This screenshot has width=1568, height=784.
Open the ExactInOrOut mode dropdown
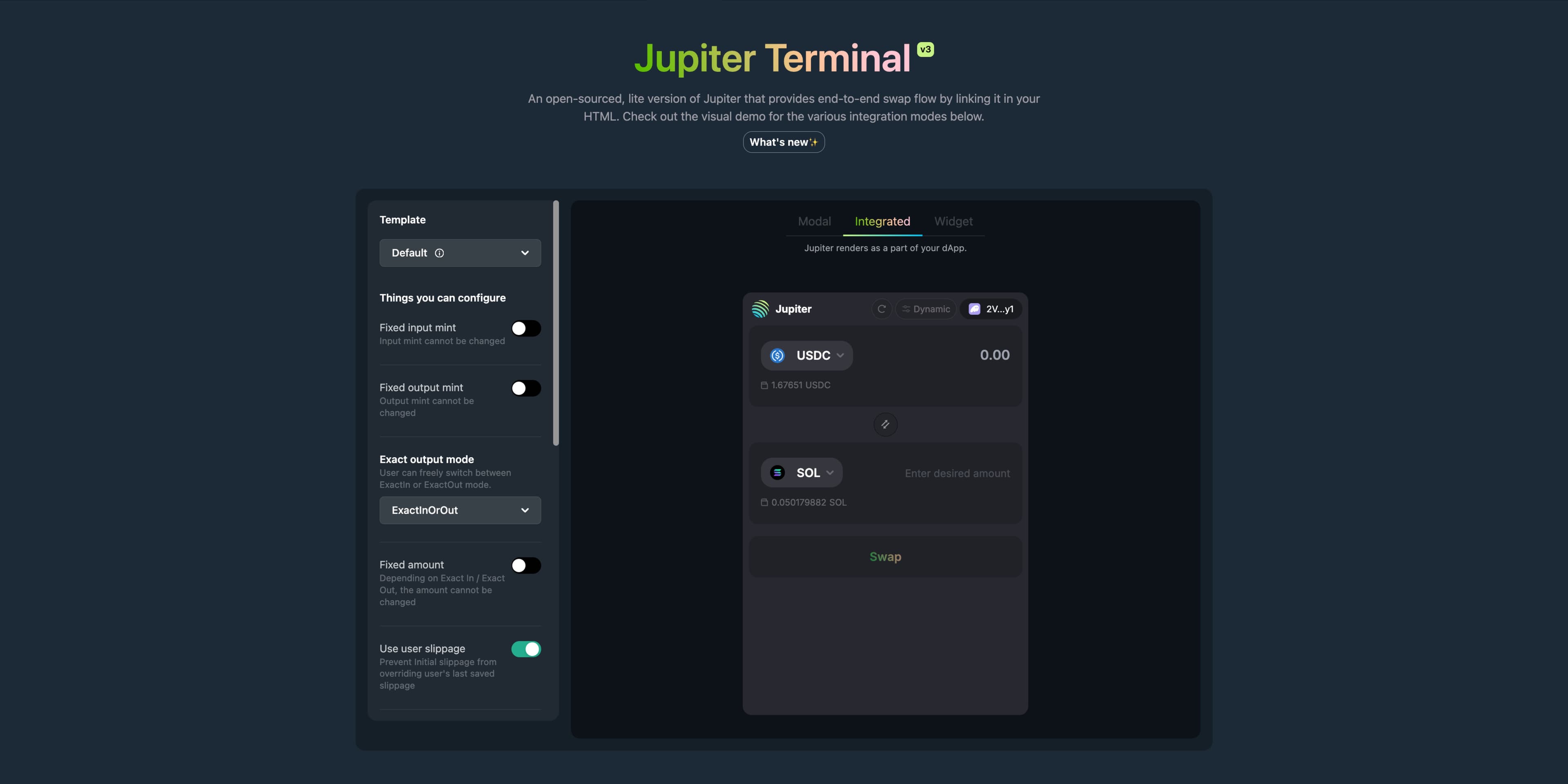point(460,510)
